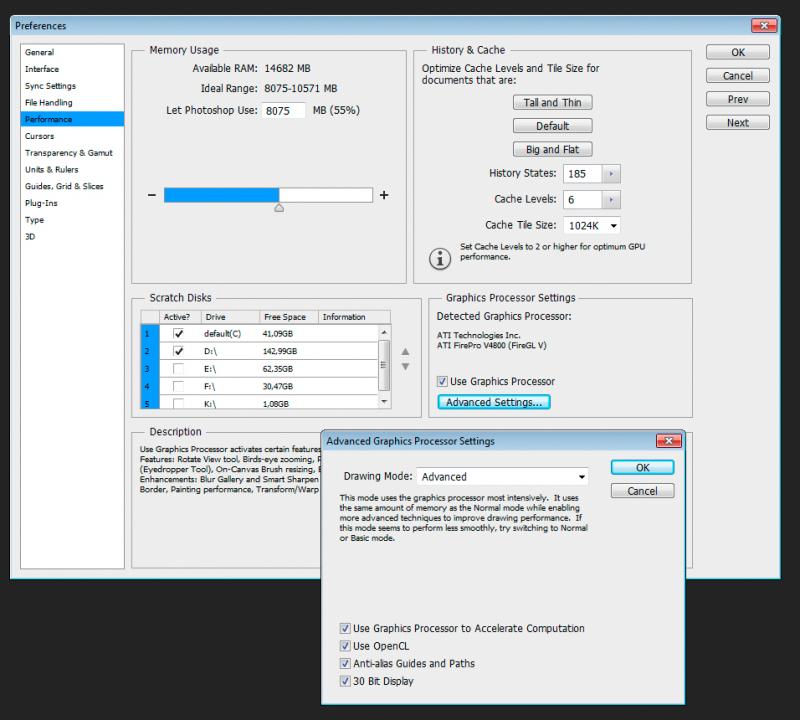Screen dimensions: 800x720
Task: Uncheck Use Graphics Processor to Accelerate Computation
Action: tap(345, 628)
